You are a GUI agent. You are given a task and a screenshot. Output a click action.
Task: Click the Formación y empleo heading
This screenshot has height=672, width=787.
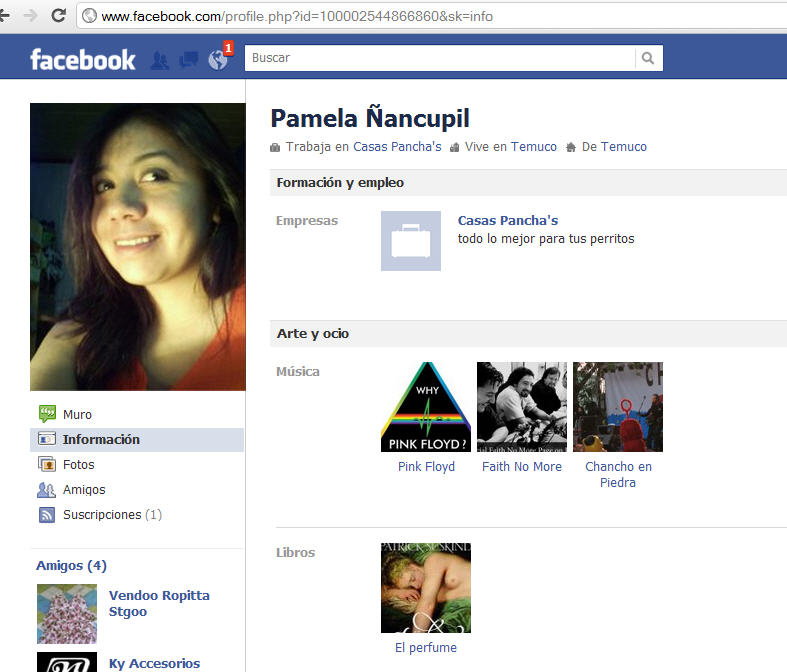(340, 183)
